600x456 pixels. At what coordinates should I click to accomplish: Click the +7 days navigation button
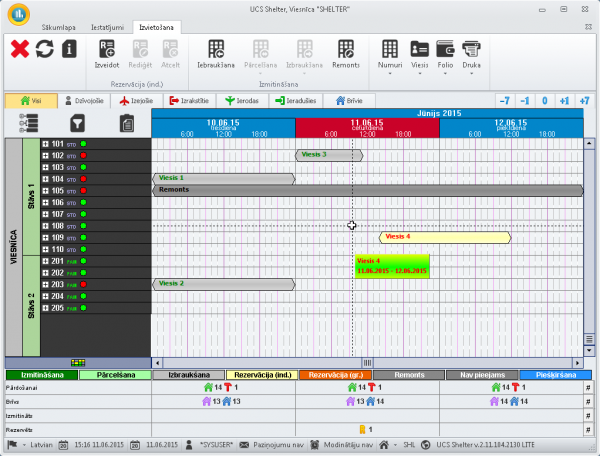point(584,101)
